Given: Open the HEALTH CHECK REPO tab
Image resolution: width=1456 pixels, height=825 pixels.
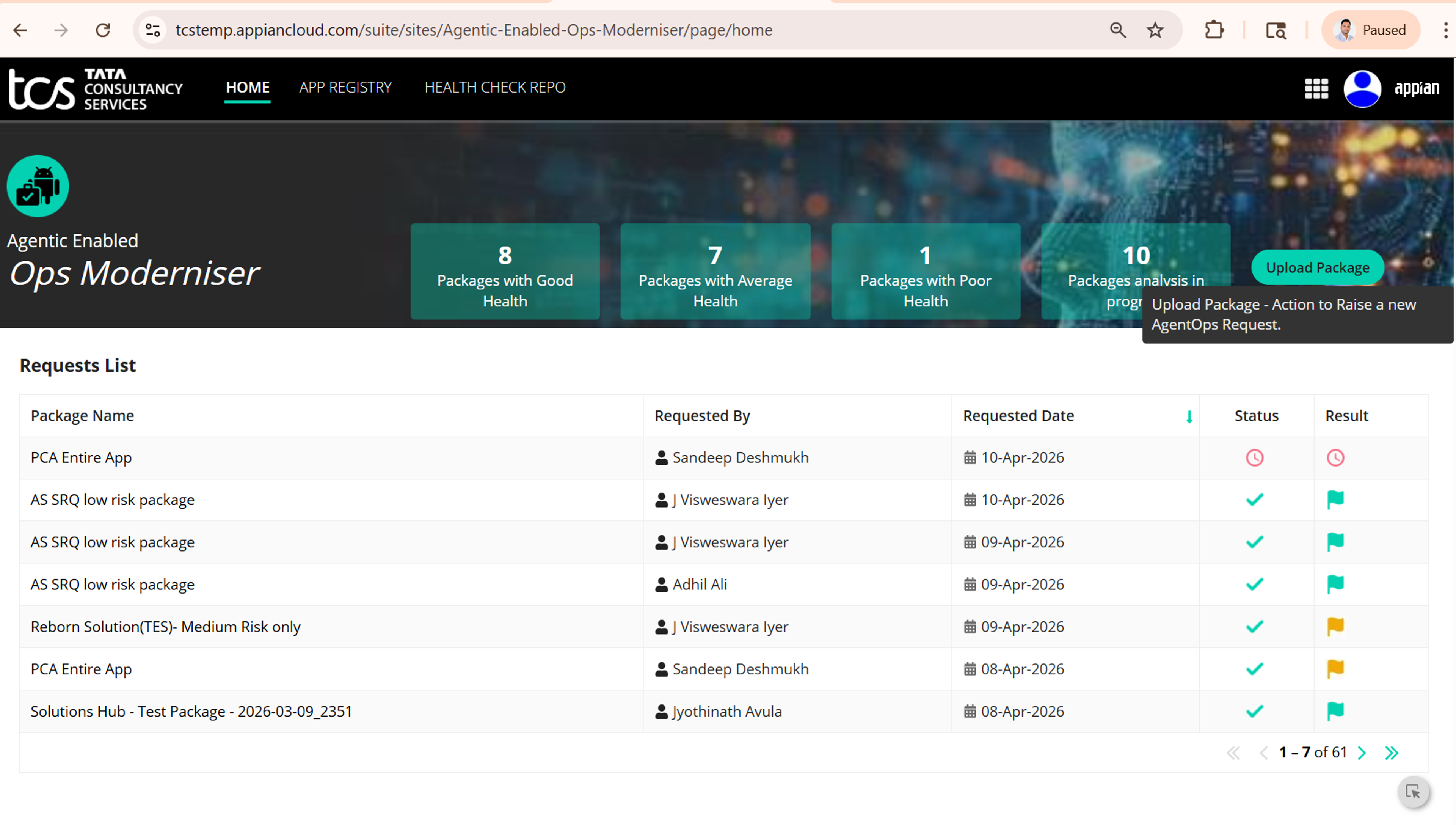Looking at the screenshot, I should tap(495, 87).
